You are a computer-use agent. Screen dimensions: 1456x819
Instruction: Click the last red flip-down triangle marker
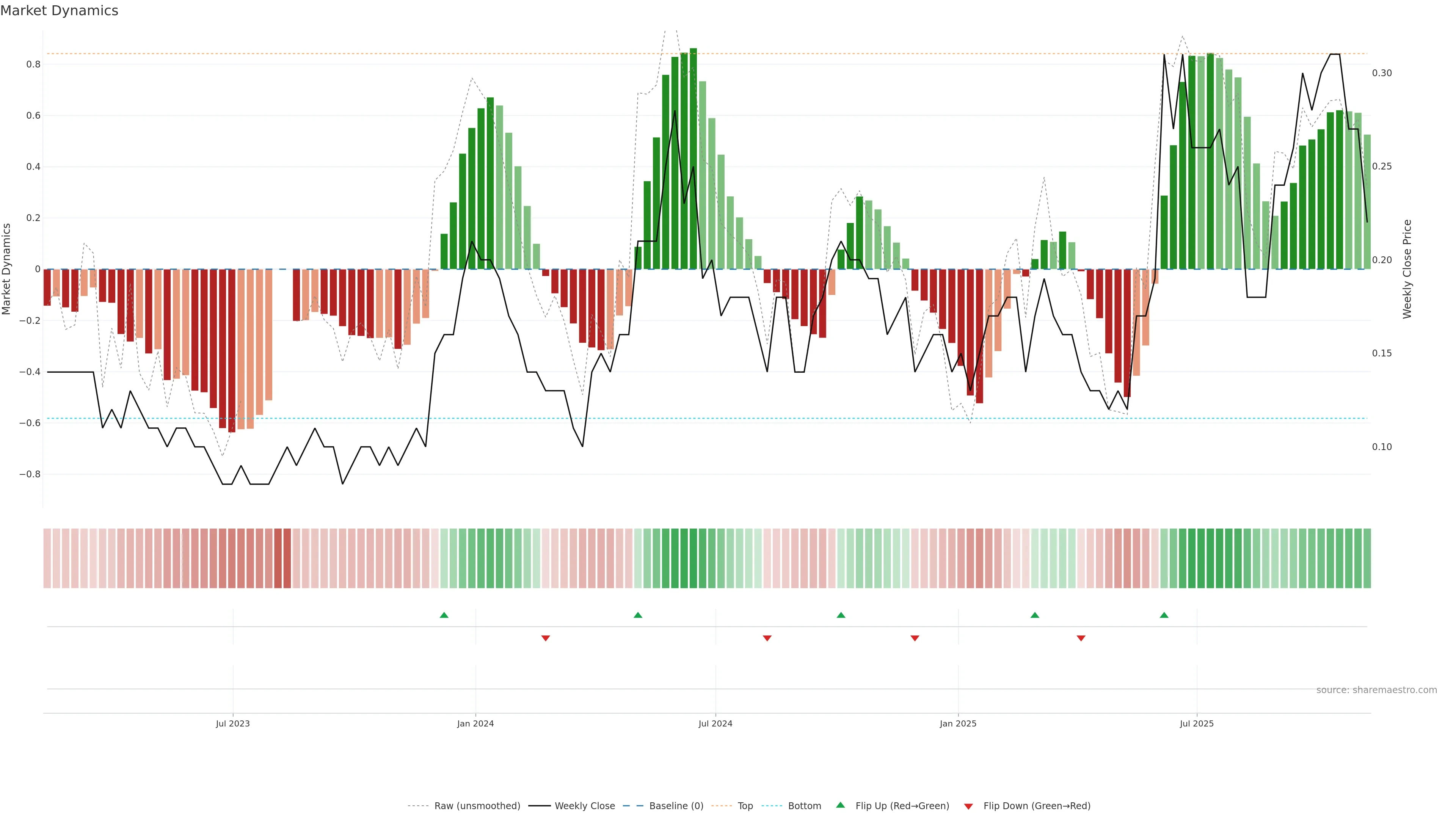[x=1081, y=638]
